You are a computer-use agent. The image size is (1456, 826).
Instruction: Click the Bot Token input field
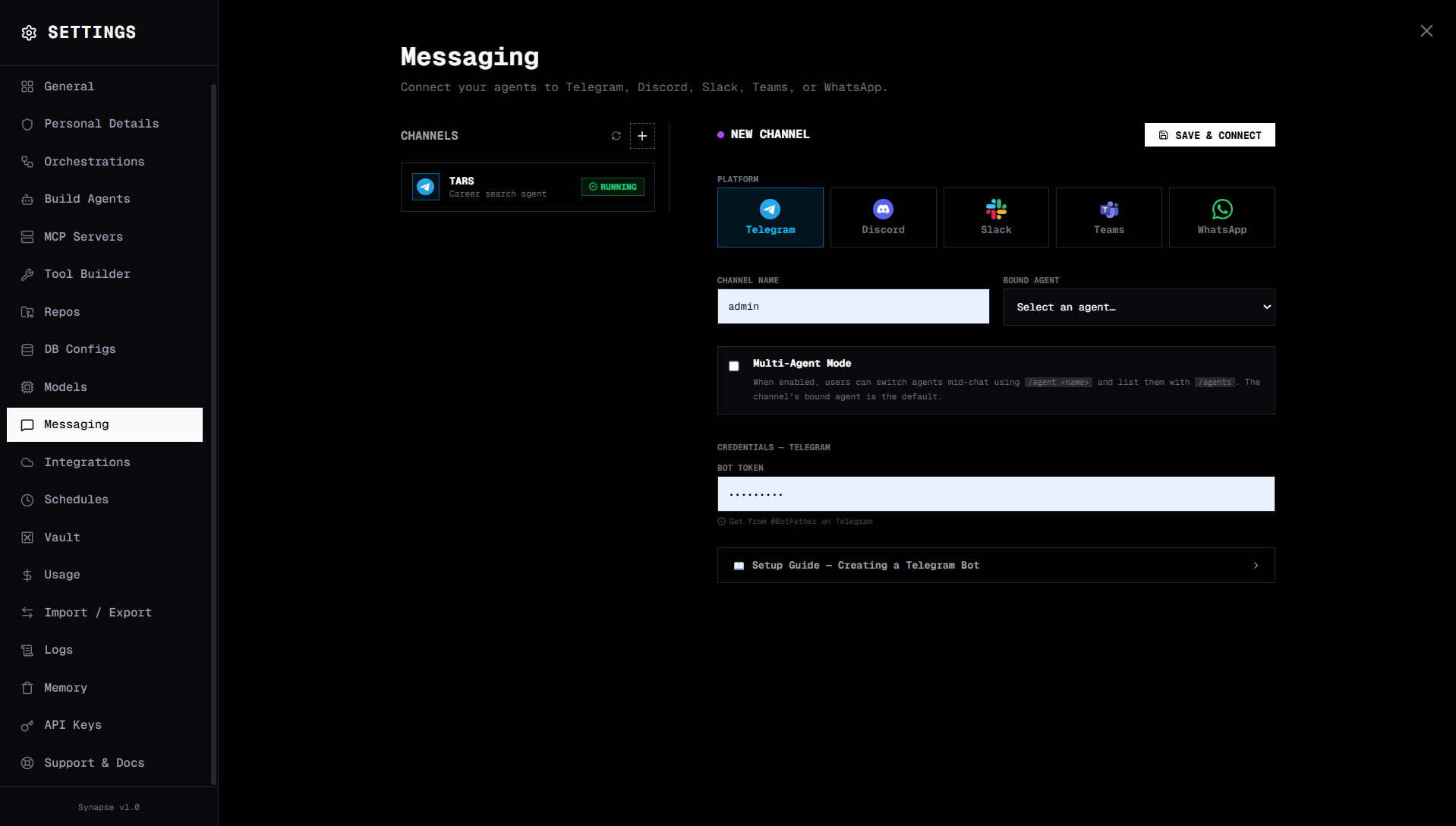996,494
